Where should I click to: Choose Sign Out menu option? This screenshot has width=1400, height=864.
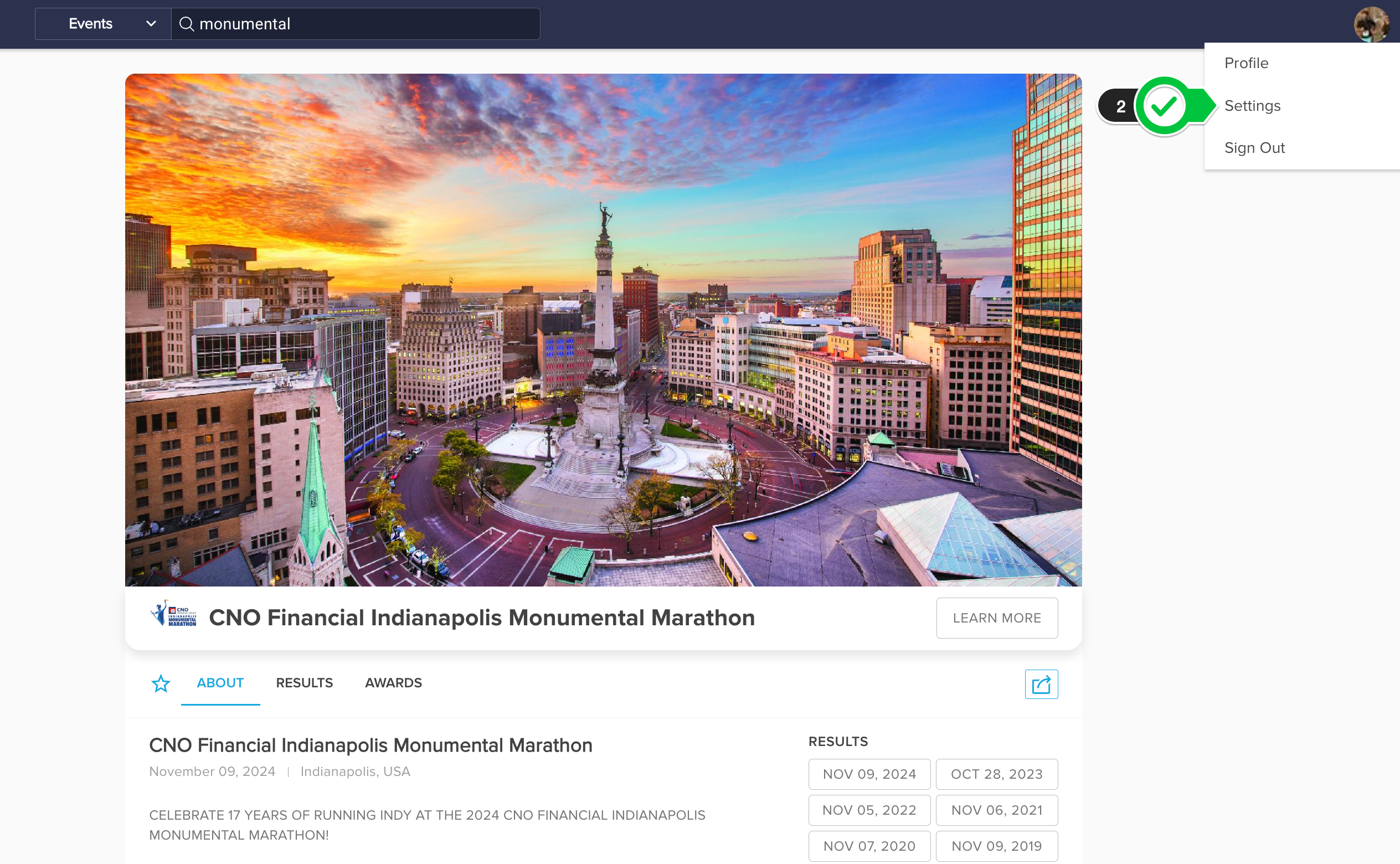[1254, 148]
